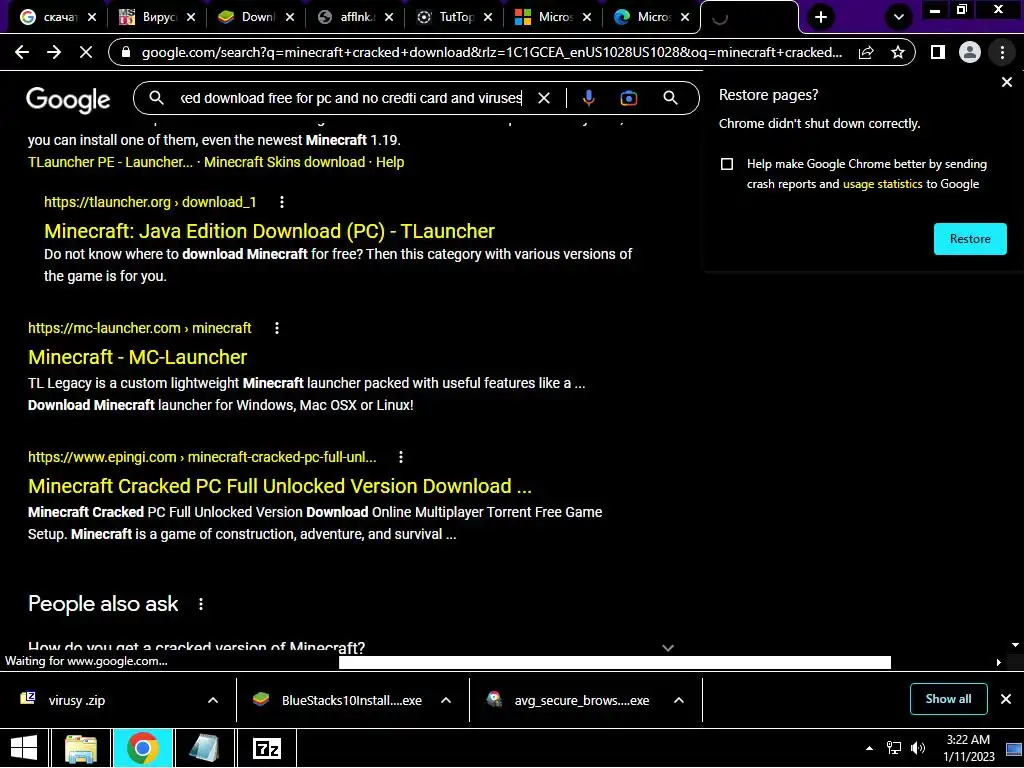Open the Chrome side panel
The width and height of the screenshot is (1024, 768).
(938, 52)
